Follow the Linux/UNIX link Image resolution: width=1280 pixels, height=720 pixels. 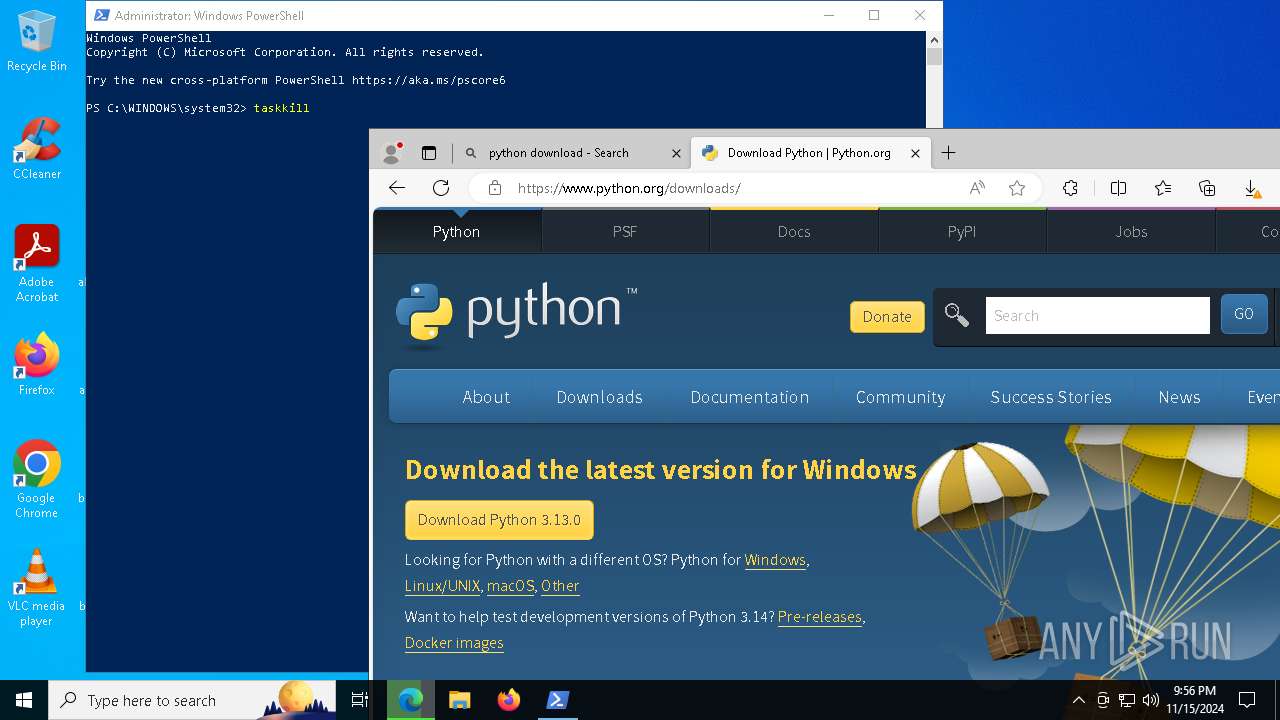tap(443, 586)
